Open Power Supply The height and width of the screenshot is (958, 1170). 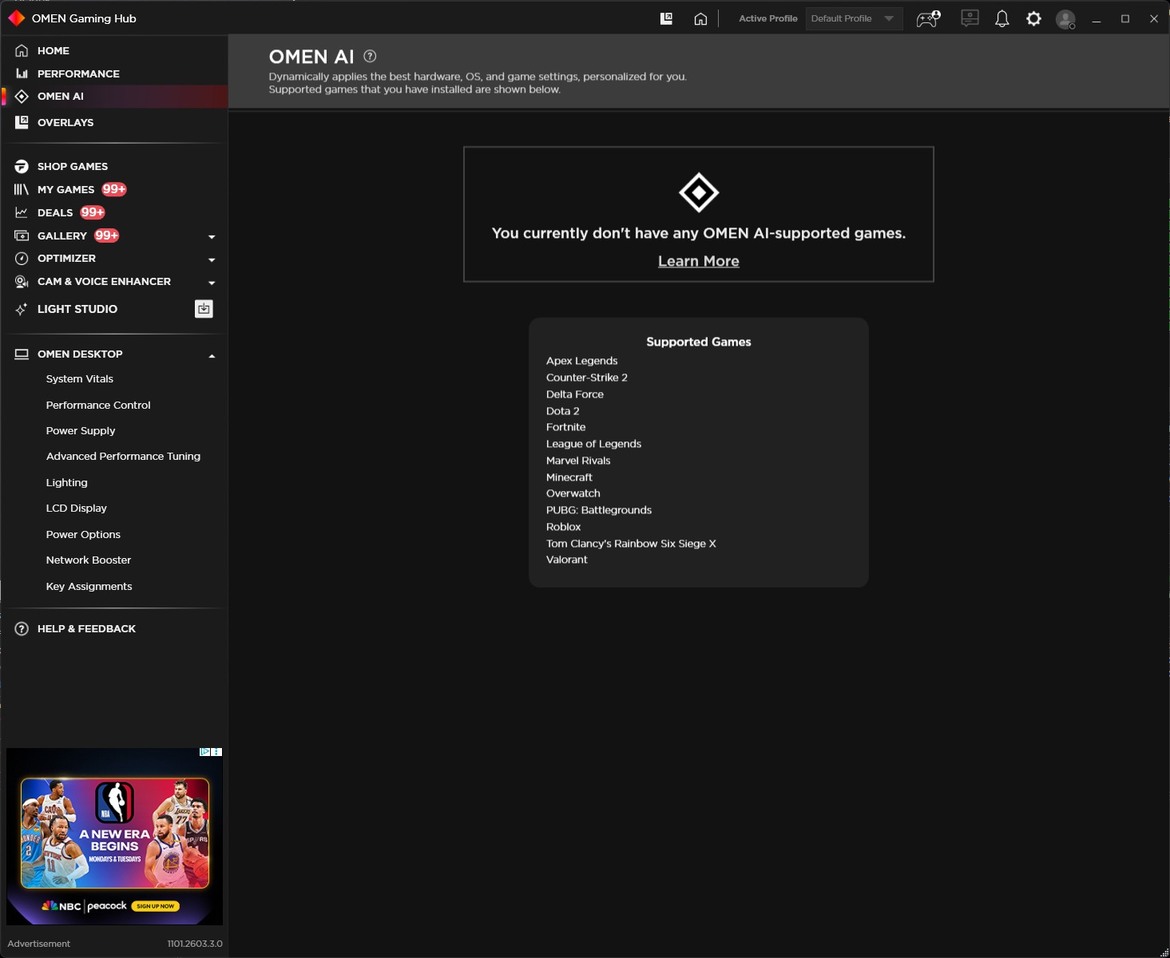[x=81, y=431]
